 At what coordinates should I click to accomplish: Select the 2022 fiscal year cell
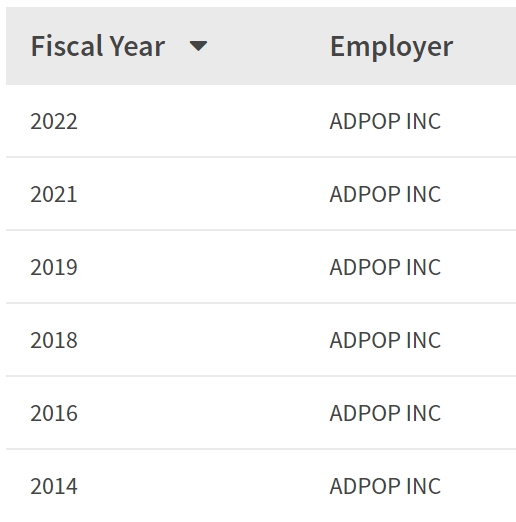[x=54, y=121]
